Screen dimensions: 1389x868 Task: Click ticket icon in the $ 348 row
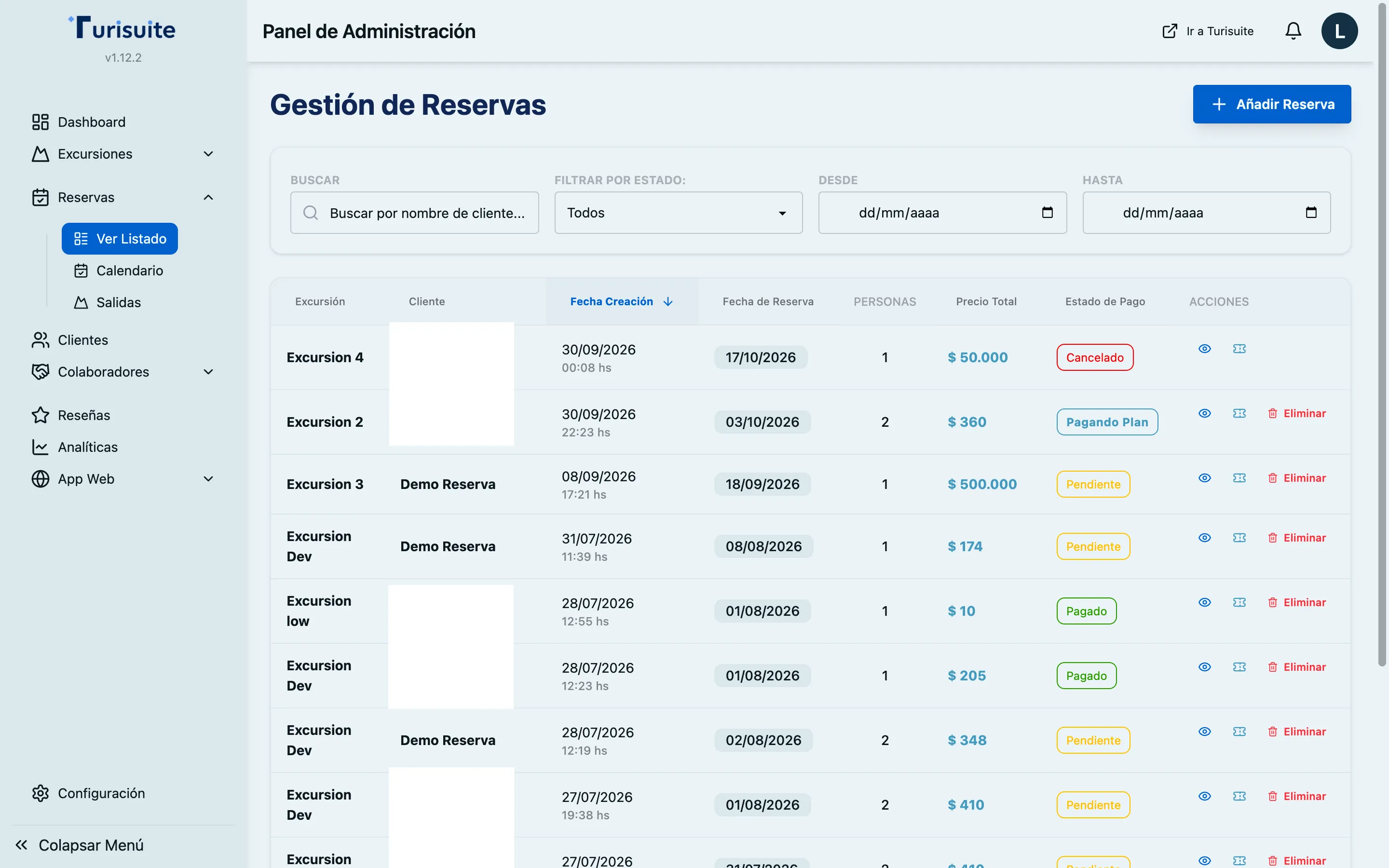(1239, 732)
